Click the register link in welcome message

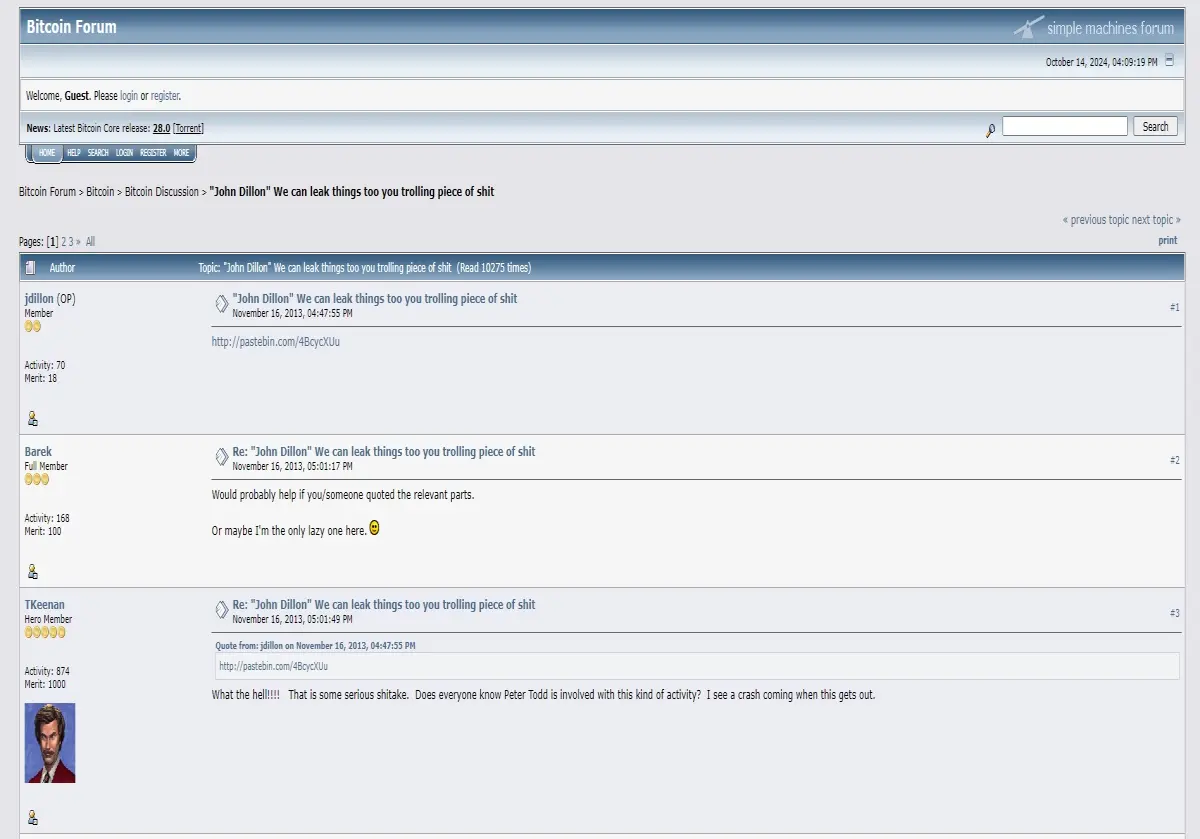(165, 96)
